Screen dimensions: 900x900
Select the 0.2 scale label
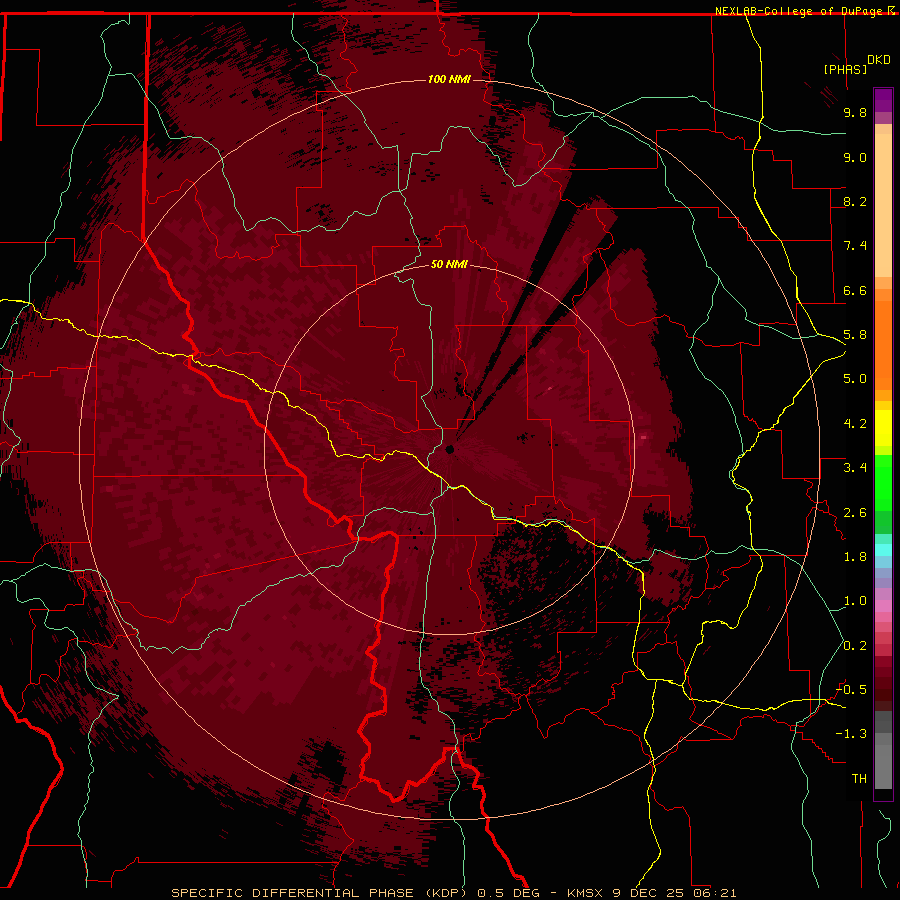pyautogui.click(x=855, y=646)
